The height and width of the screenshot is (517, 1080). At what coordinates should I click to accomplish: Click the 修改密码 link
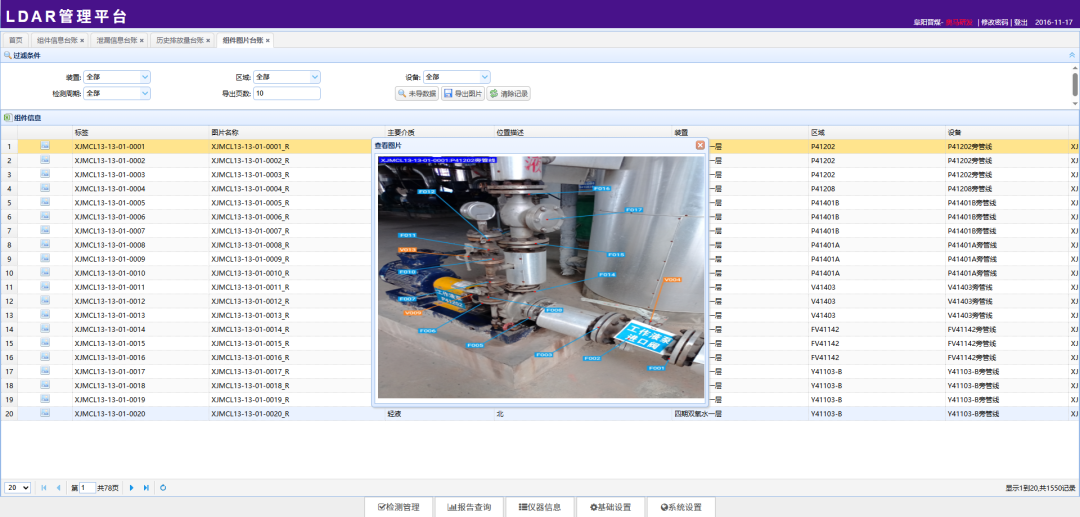(995, 23)
